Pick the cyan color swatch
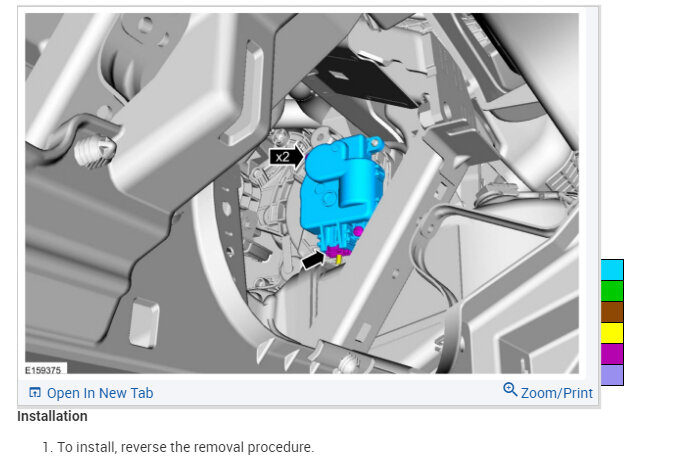This screenshot has height=466, width=693. point(612,270)
